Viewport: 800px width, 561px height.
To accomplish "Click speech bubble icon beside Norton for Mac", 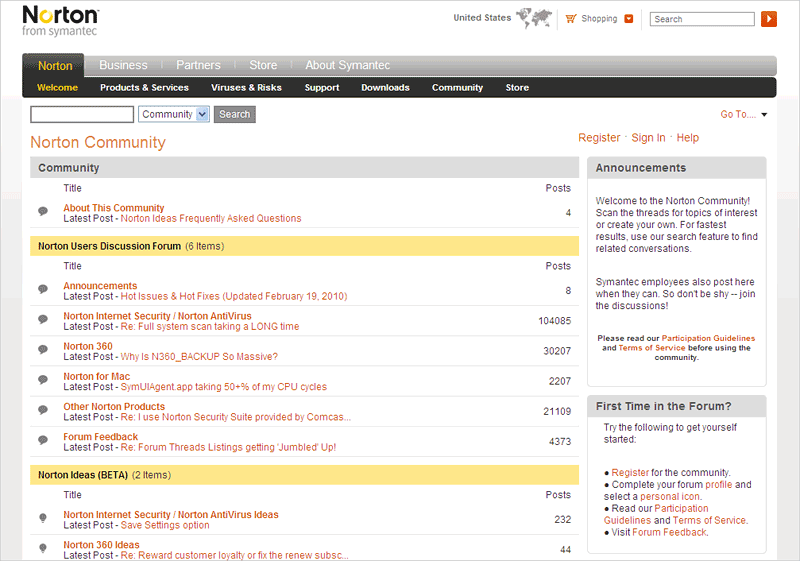I will click(x=43, y=381).
